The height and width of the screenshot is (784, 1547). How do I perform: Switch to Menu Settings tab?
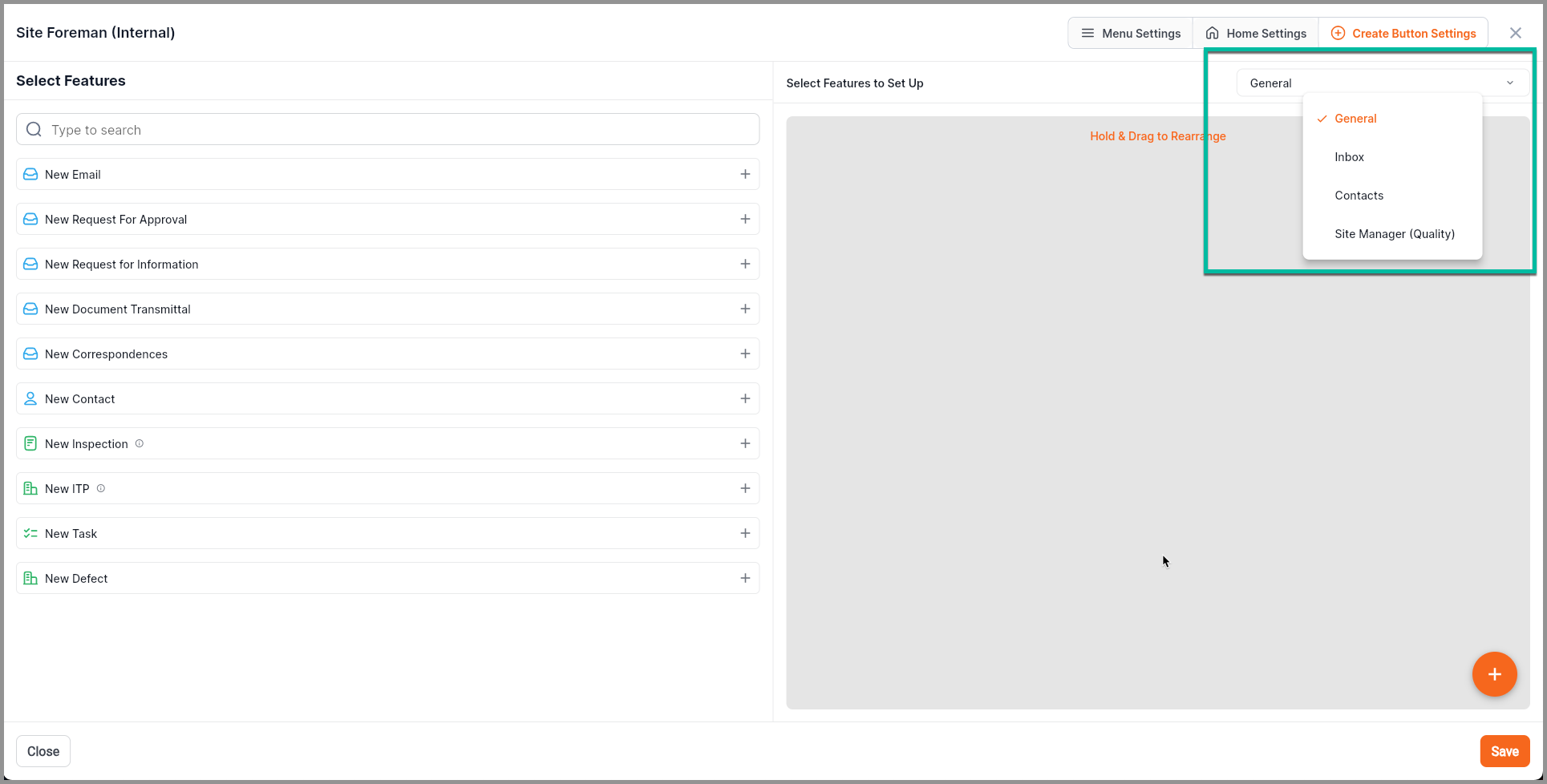[1131, 34]
